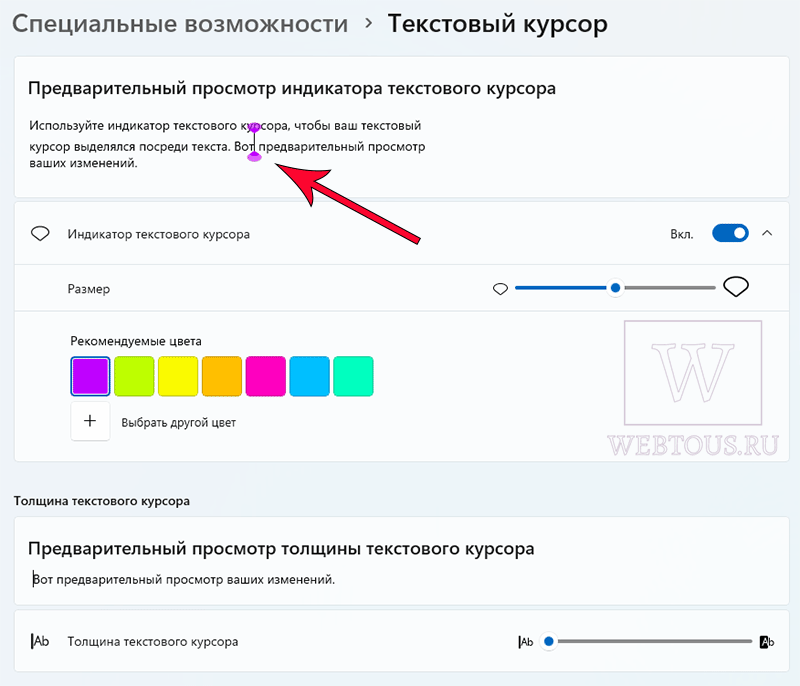This screenshot has height=686, width=800.
Task: Click the heading Предварительный просмотр индикатора текстового курсора
Action: [292, 88]
